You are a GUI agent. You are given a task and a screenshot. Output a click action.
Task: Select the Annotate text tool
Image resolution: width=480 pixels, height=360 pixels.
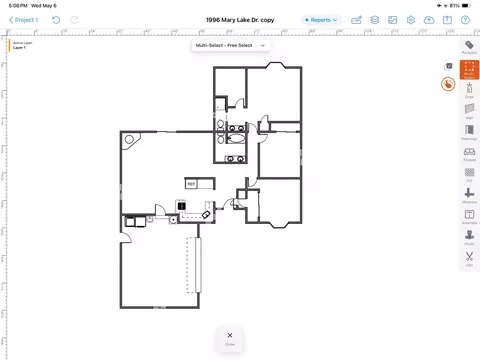point(469,217)
